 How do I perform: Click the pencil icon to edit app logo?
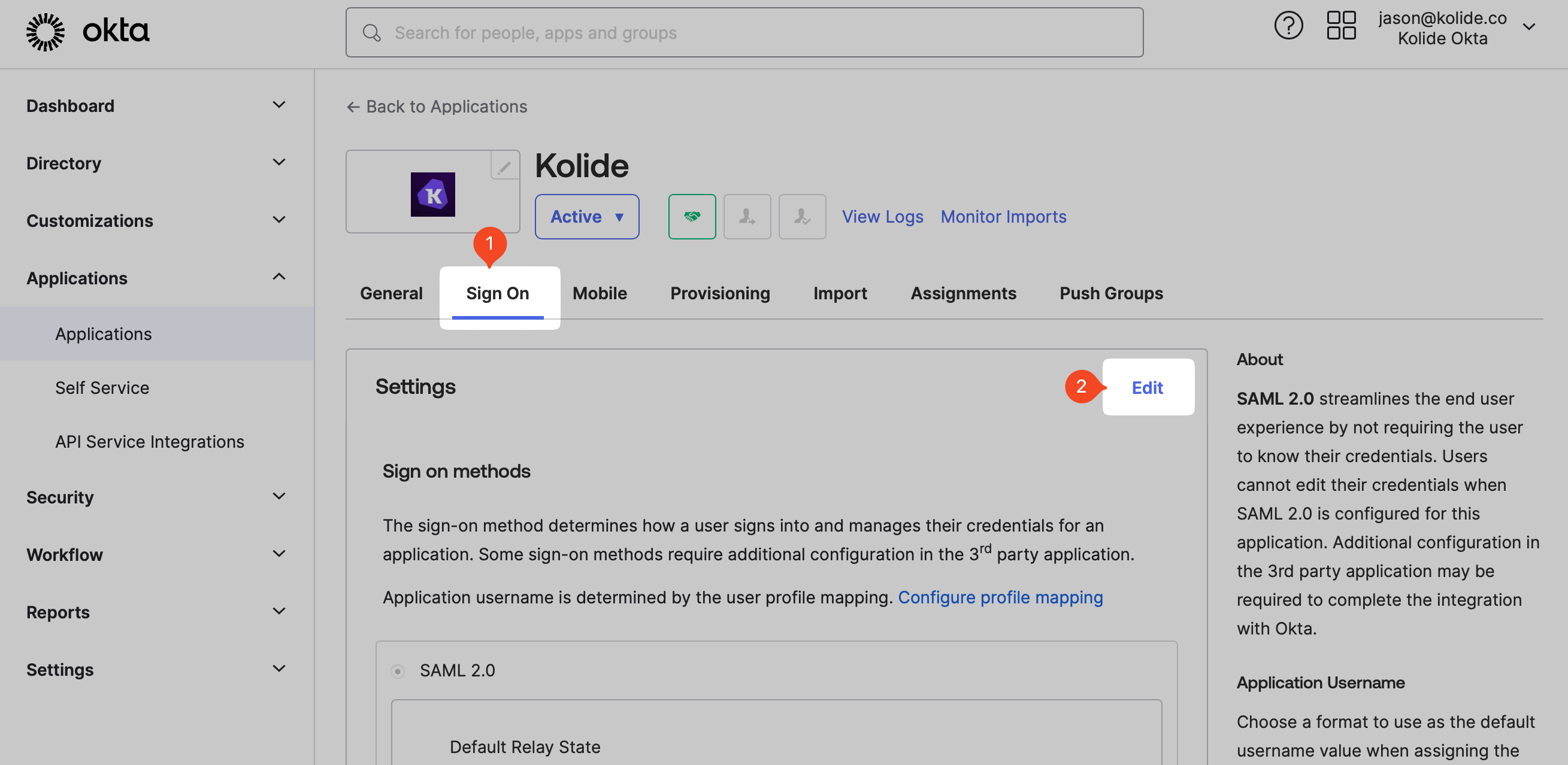coord(505,166)
